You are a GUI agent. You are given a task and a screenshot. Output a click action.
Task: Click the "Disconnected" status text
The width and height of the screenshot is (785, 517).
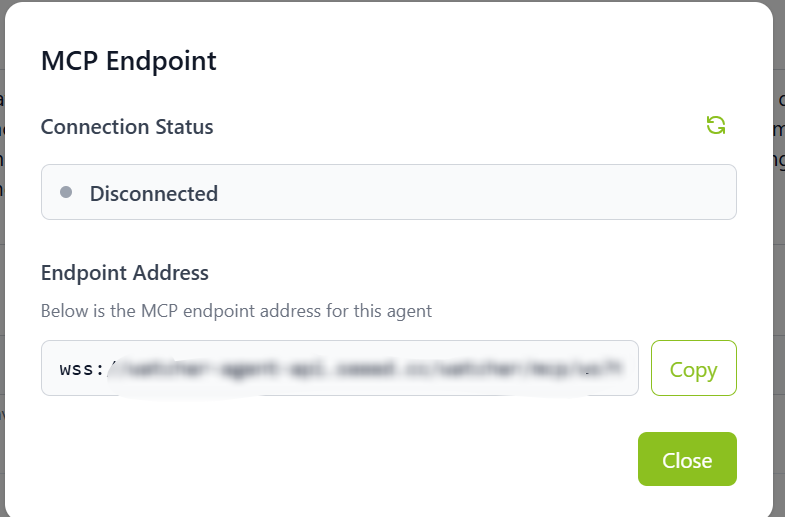(x=154, y=193)
